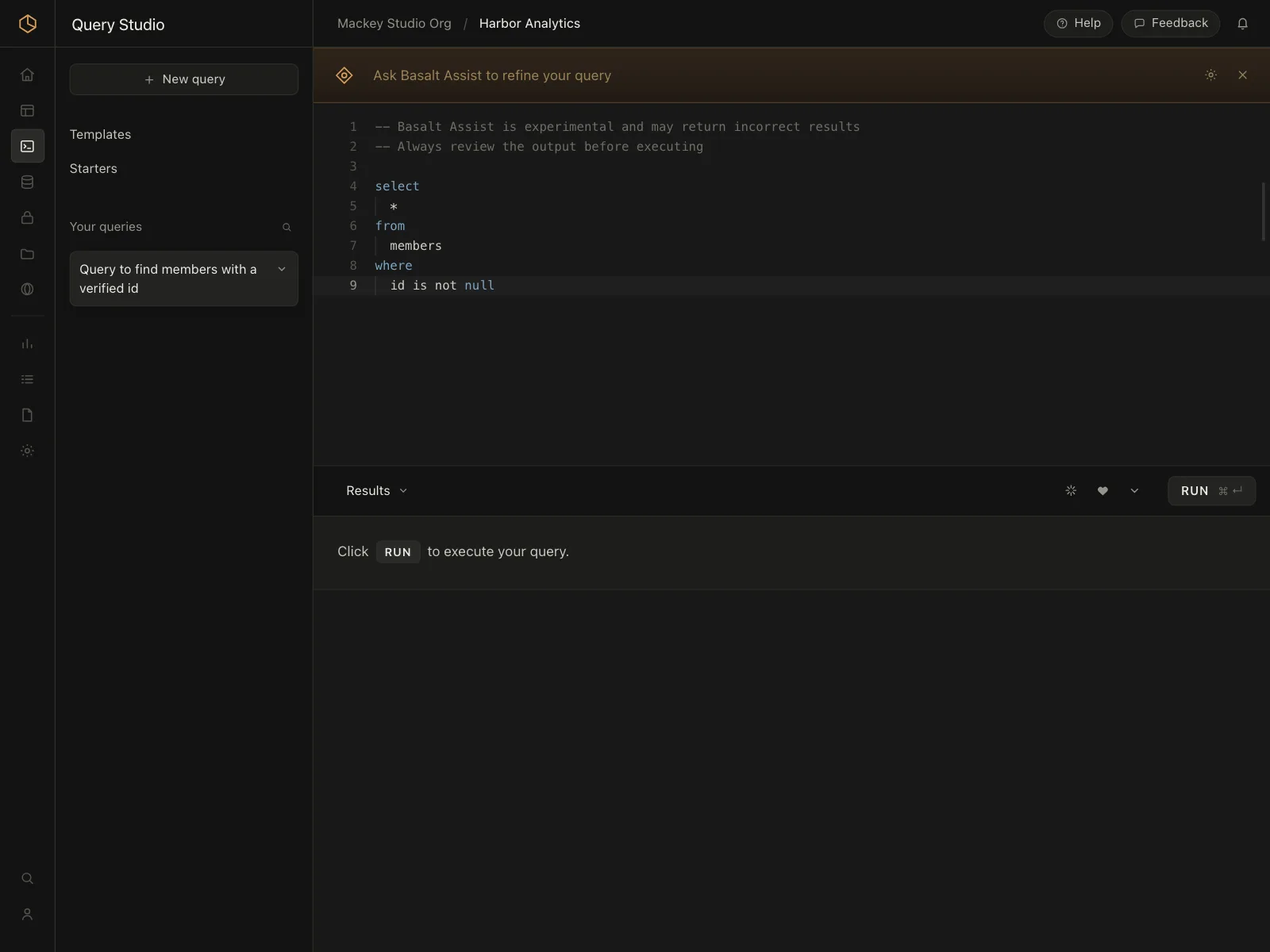The width and height of the screenshot is (1270, 952).
Task: Open the Feedback button
Action: pyautogui.click(x=1170, y=24)
